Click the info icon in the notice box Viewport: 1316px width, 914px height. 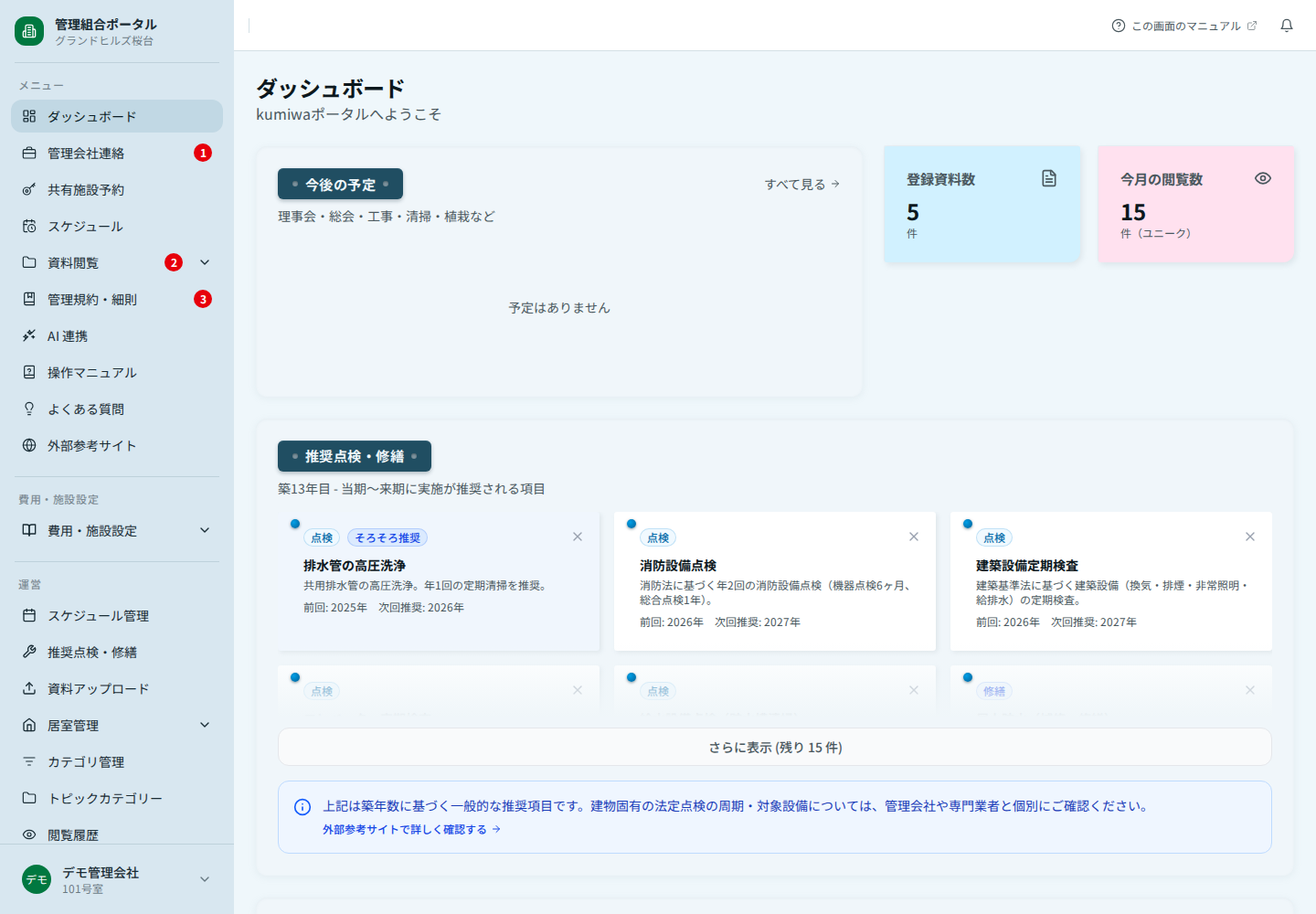click(x=302, y=807)
